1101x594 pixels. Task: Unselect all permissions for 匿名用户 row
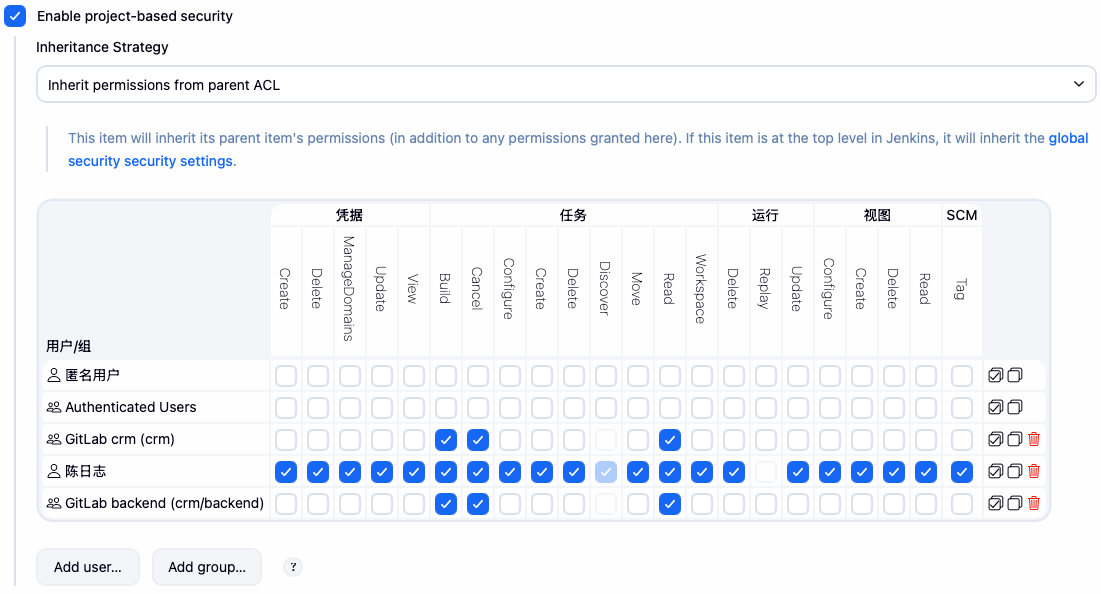(x=1015, y=376)
